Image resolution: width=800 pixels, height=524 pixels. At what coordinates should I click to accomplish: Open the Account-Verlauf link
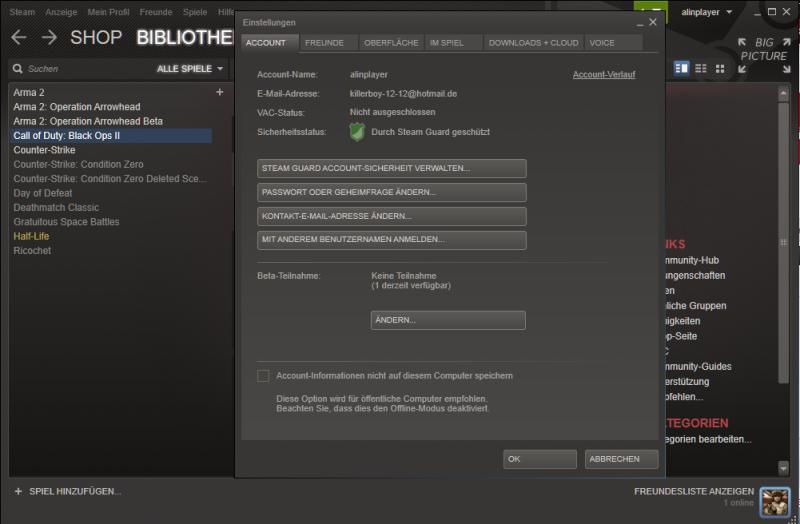[603, 75]
